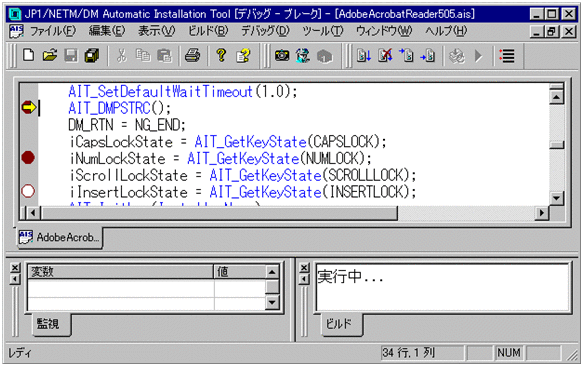Click the context help document-question icon
This screenshot has width=585, height=368.
coord(243,56)
